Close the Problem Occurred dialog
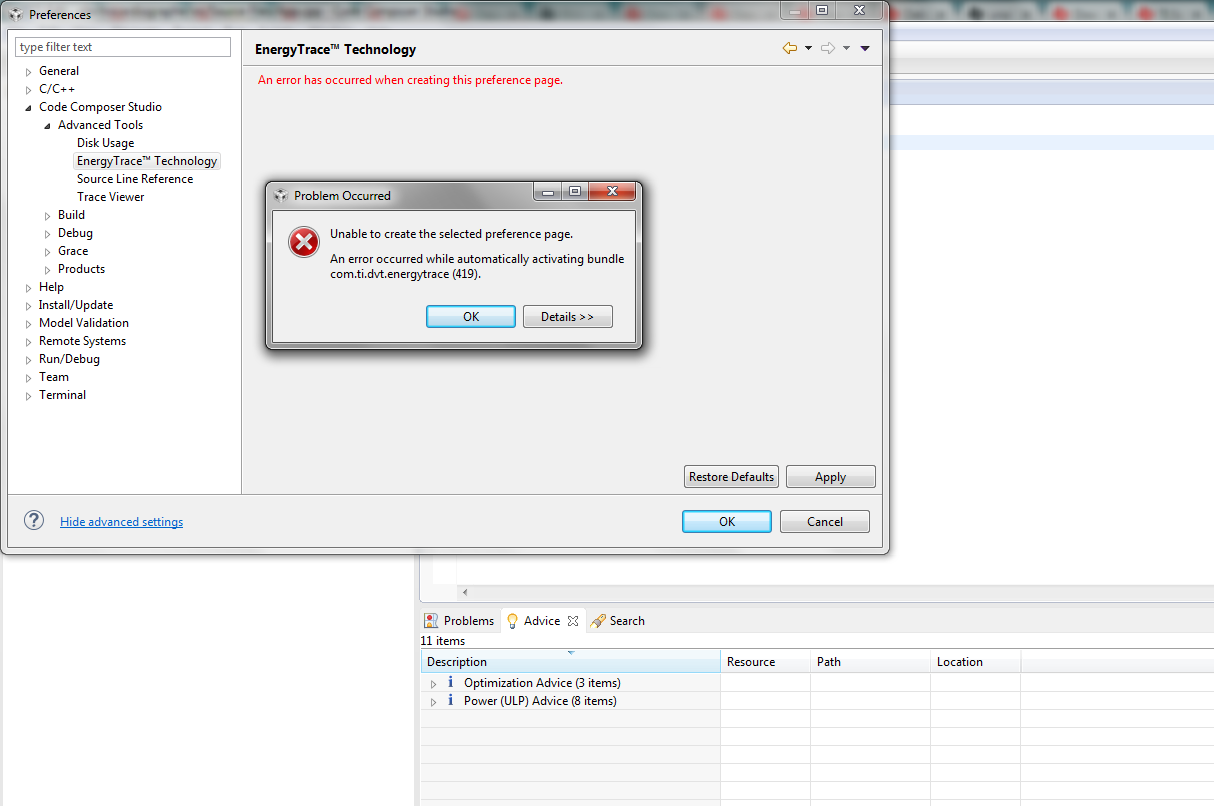Viewport: 1214px width, 806px height. (x=612, y=192)
